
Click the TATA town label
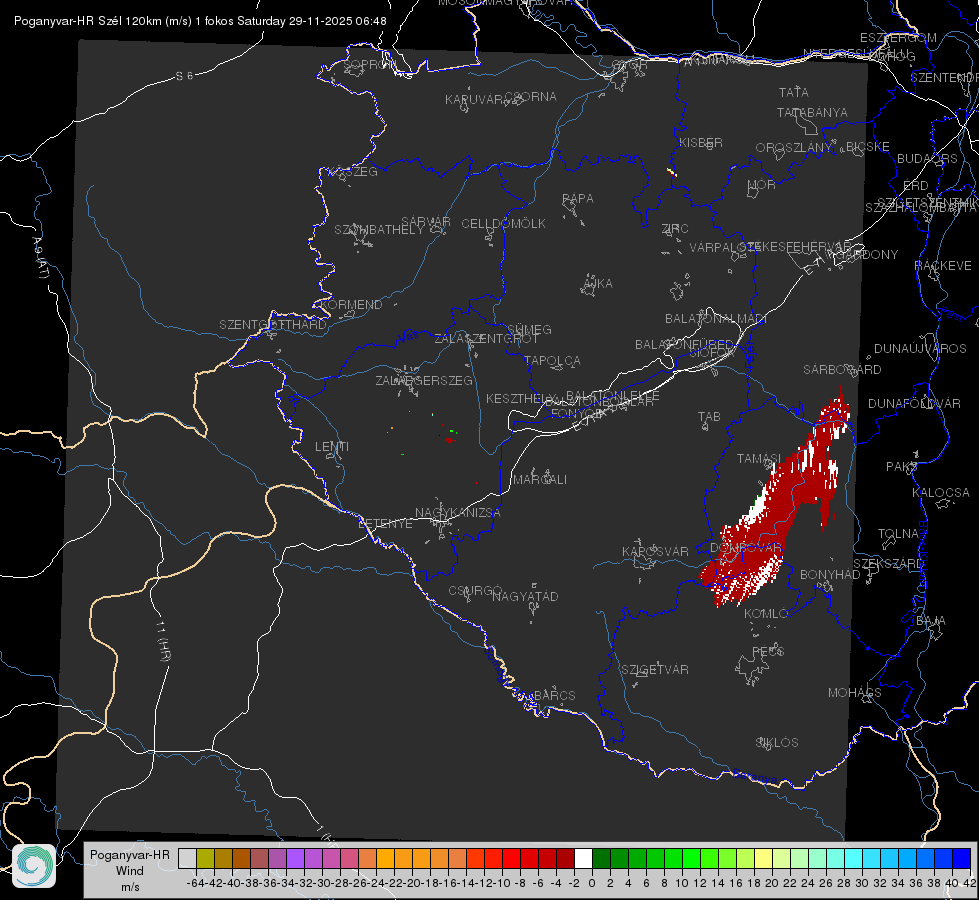794,92
